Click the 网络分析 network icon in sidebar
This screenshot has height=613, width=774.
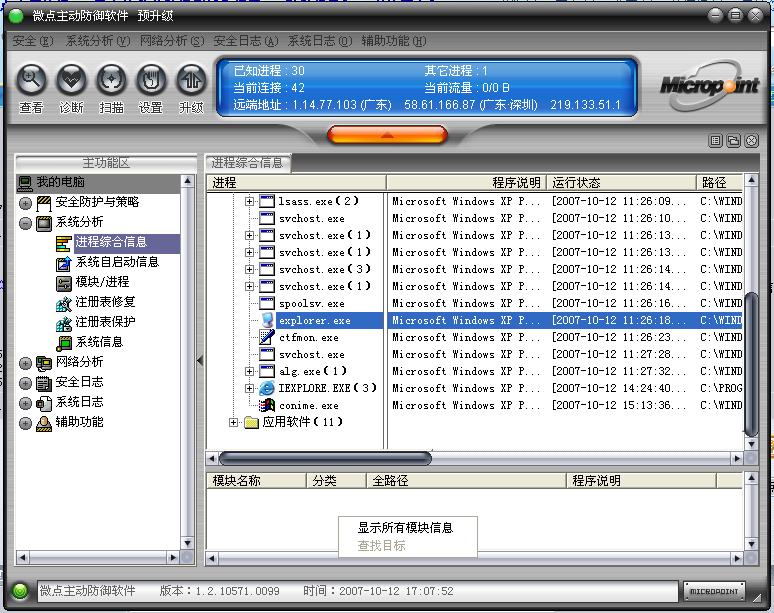click(44, 363)
